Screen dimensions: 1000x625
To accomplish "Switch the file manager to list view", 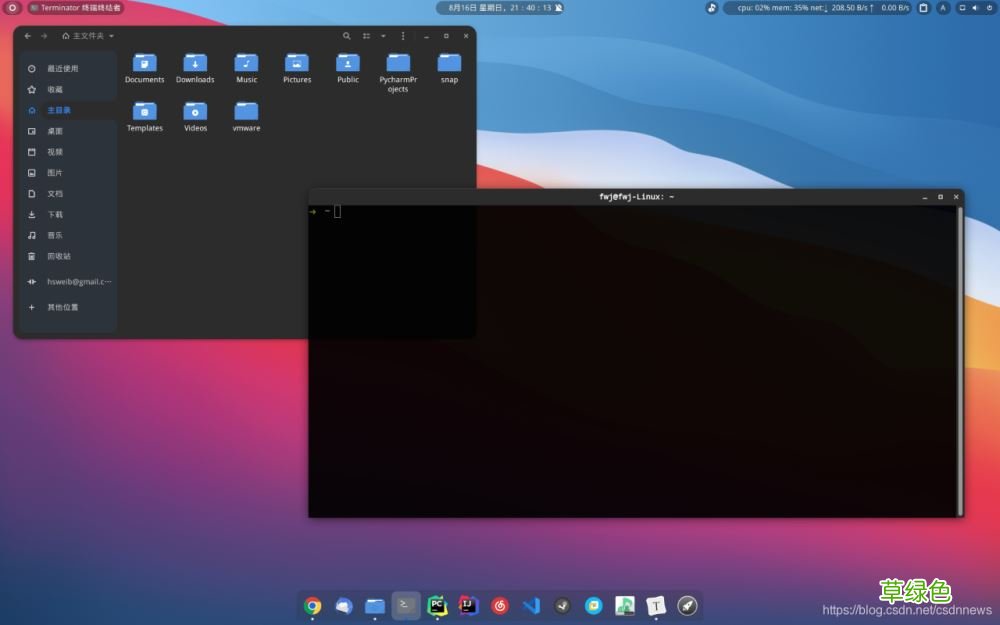I will pyautogui.click(x=366, y=36).
